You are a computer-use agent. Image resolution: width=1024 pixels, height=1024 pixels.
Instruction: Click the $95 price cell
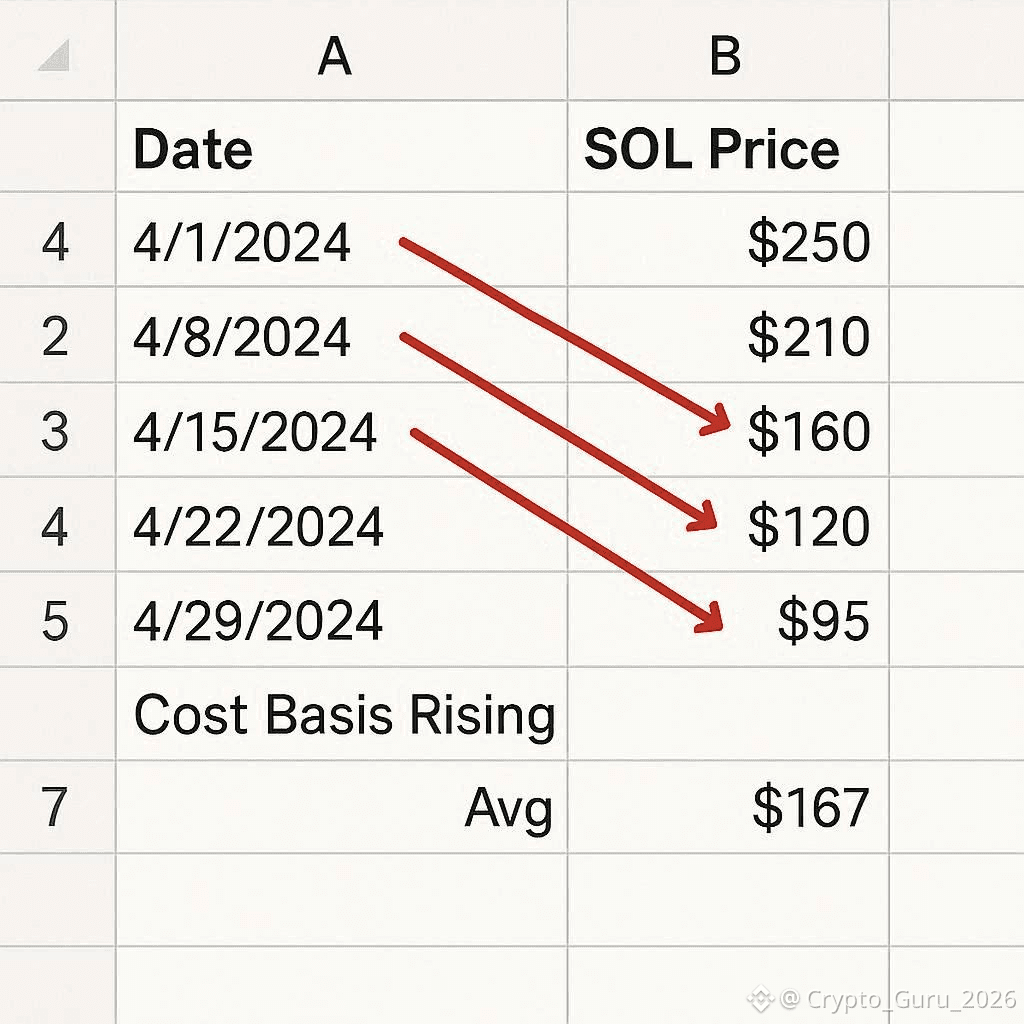pyautogui.click(x=823, y=621)
